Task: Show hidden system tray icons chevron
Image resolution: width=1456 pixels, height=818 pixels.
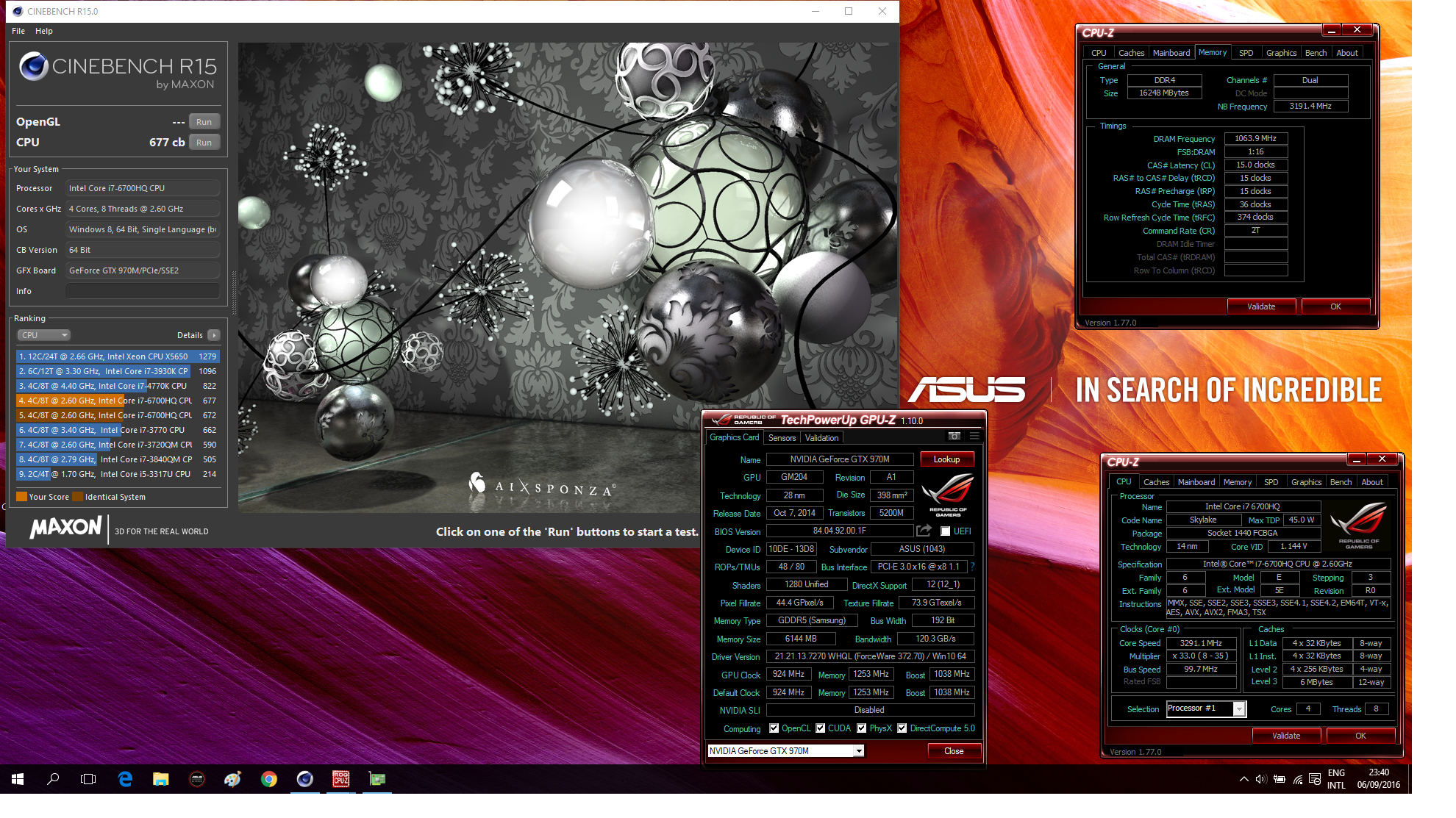Action: (x=1243, y=779)
